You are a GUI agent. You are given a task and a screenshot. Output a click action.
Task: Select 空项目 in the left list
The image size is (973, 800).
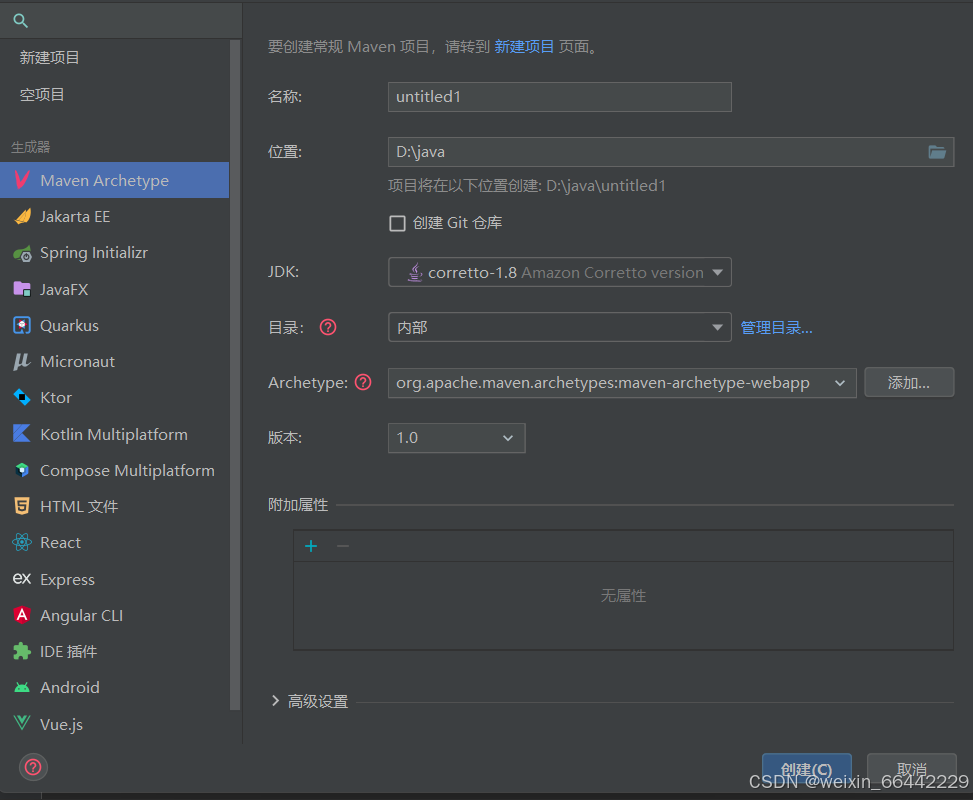click(42, 94)
